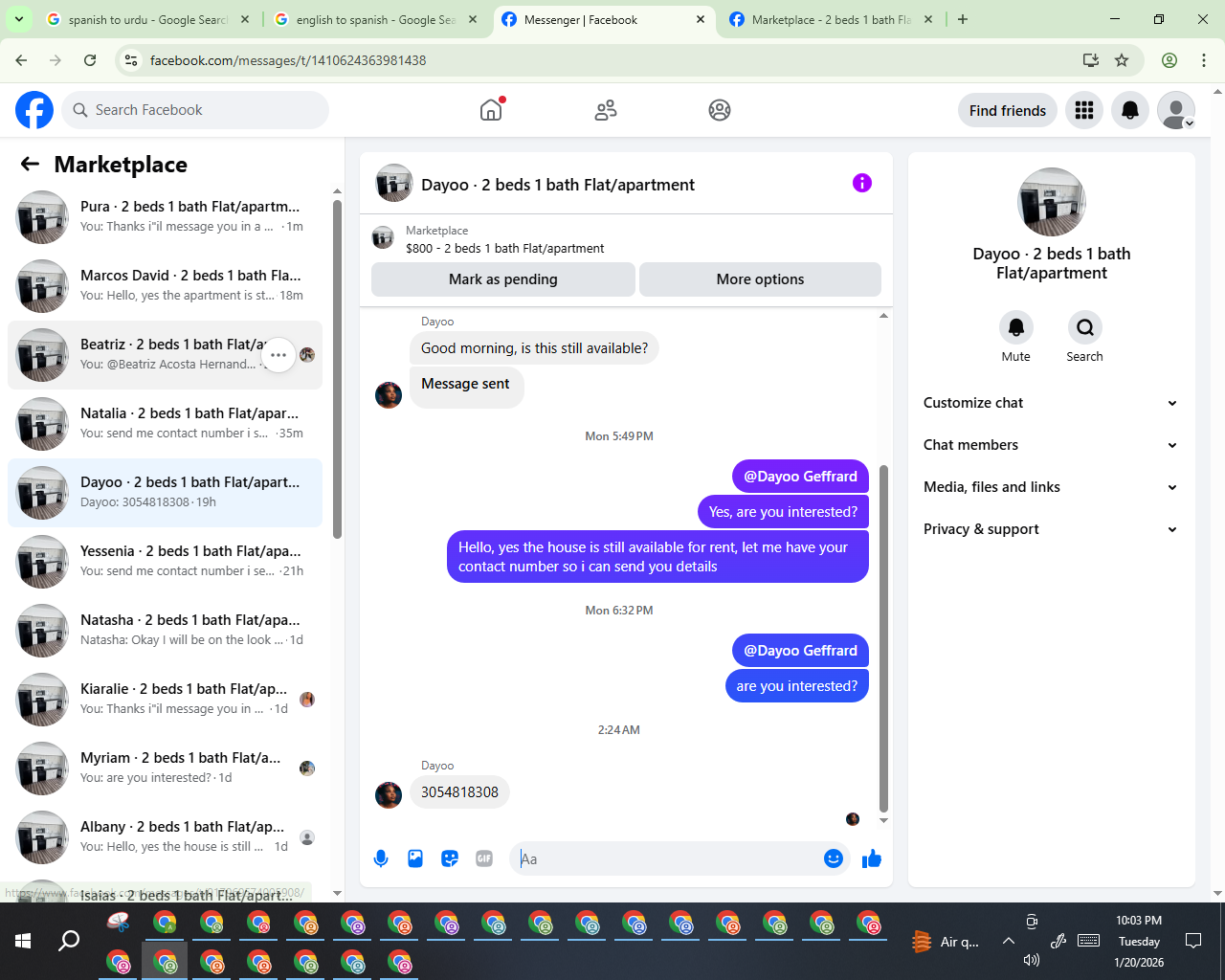Open Windows taskbar search

tap(69, 941)
